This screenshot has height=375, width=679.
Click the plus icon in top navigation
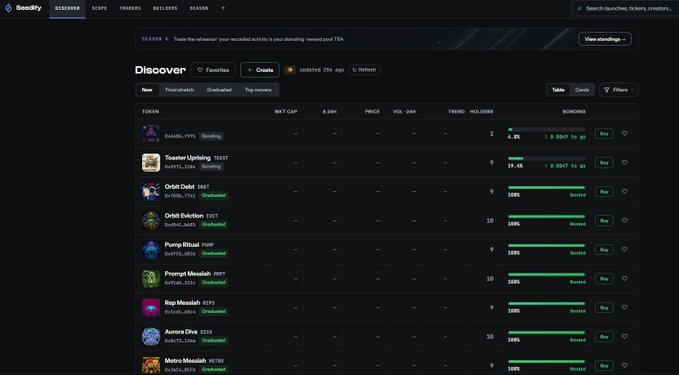[x=223, y=8]
